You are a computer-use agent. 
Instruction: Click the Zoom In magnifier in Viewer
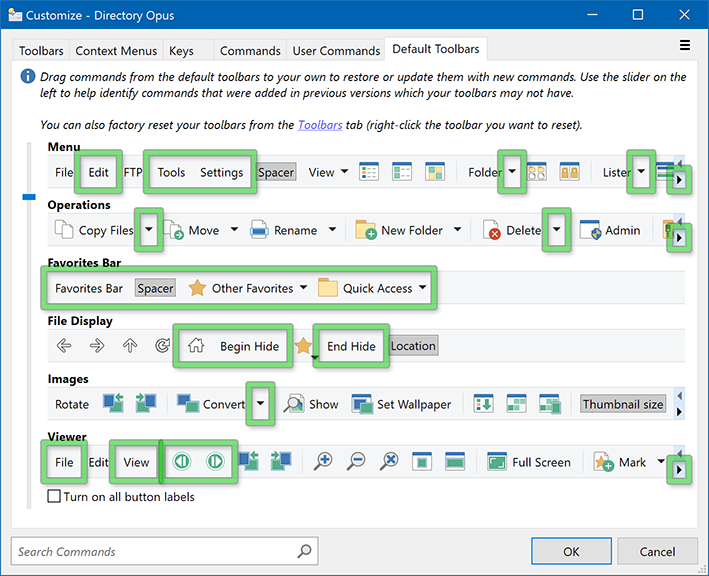coord(323,462)
